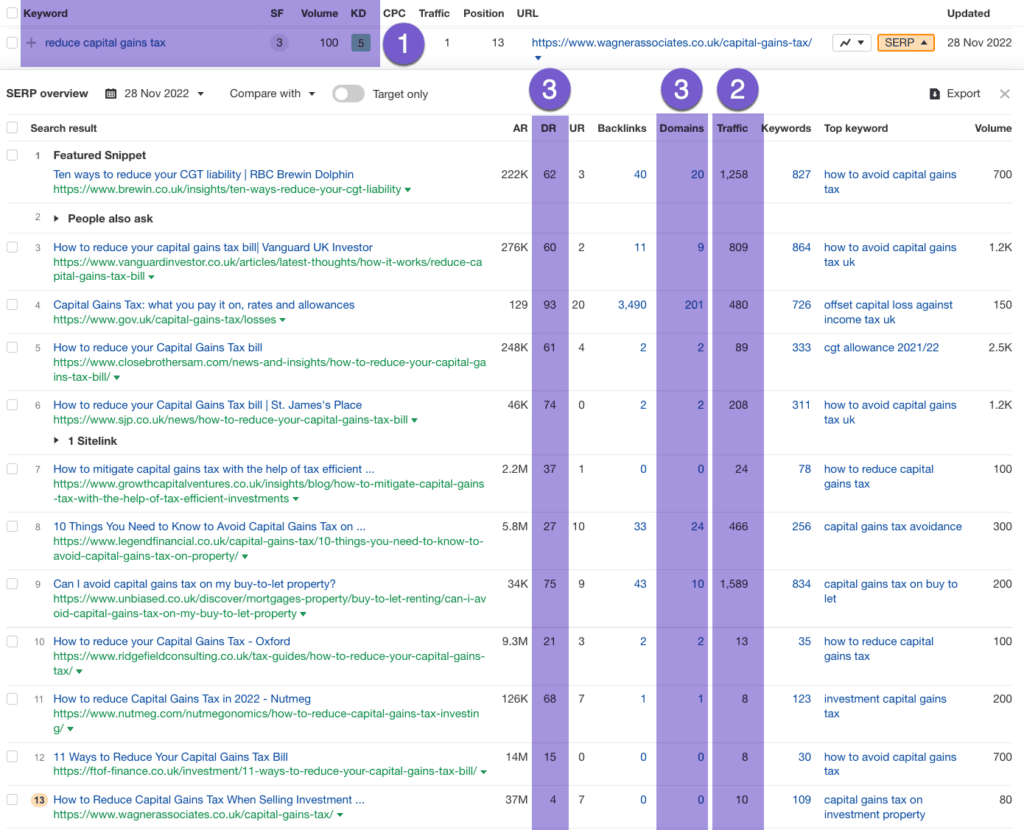Click the plus icon beside reduce capital gains tax

point(31,43)
